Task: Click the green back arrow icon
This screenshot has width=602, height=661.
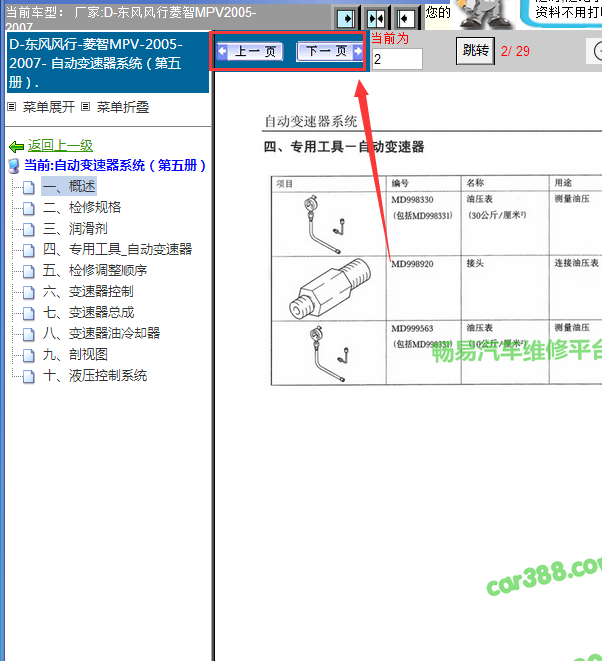Action: (x=16, y=147)
